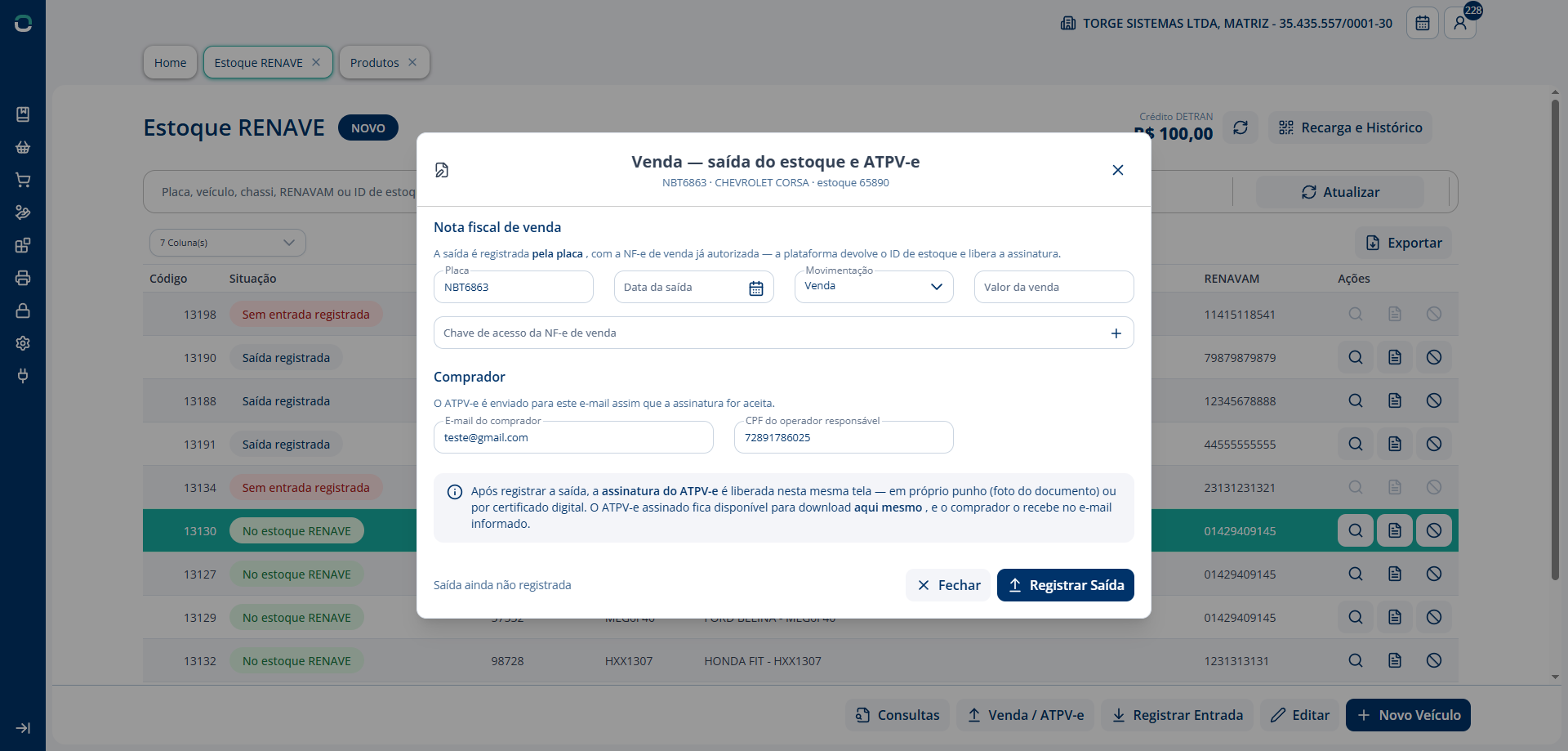Open the printer icon in sidebar
This screenshot has width=1568, height=751.
[x=23, y=278]
